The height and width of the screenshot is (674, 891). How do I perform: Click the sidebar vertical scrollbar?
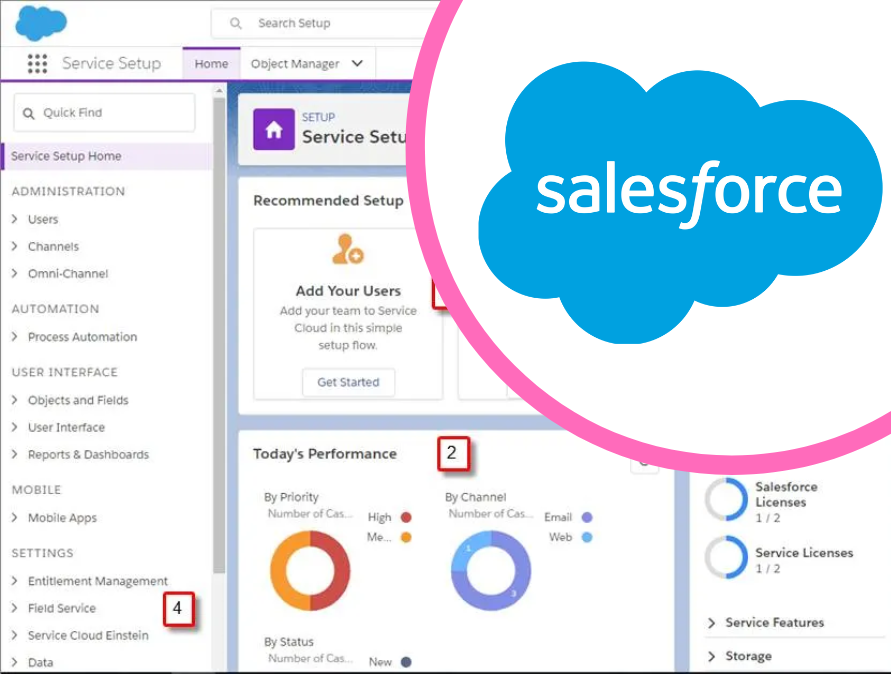click(219, 335)
